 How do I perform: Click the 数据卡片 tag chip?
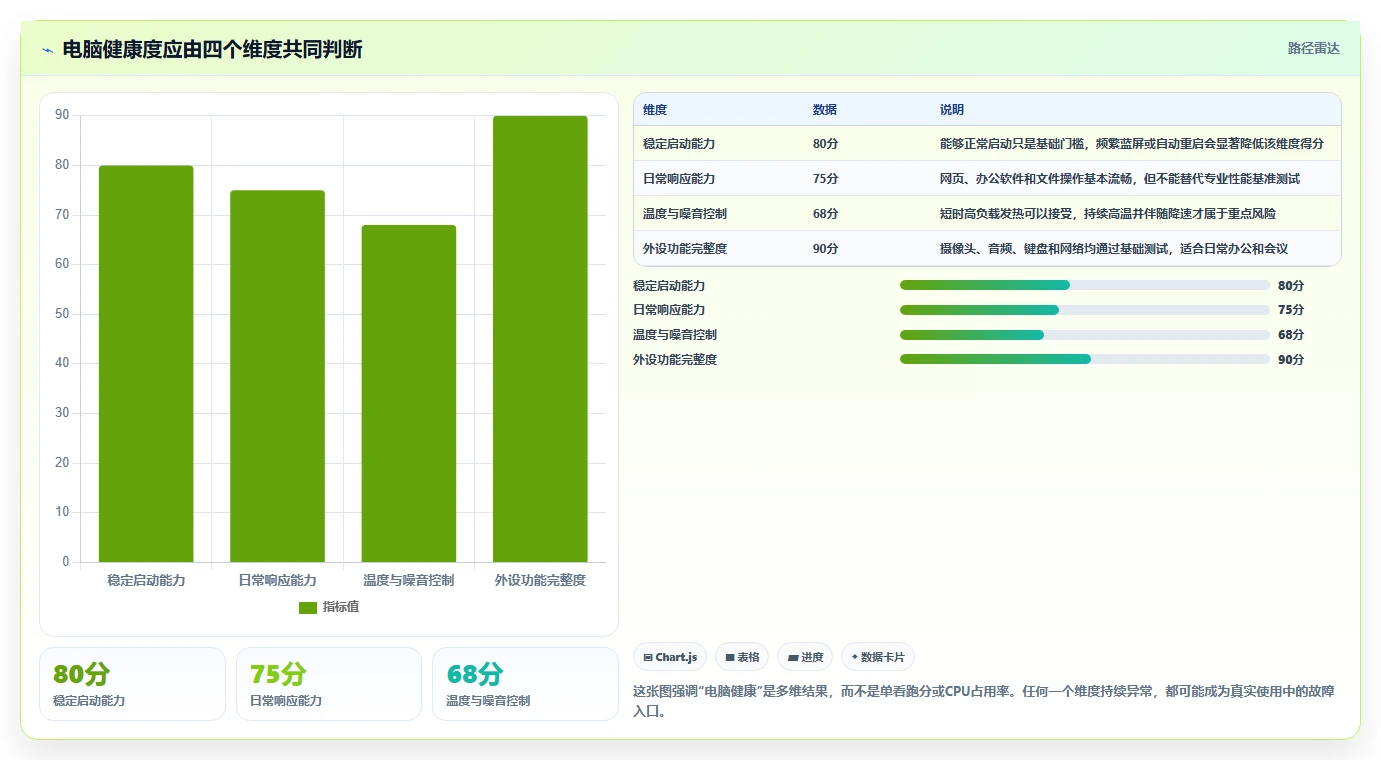point(878,657)
